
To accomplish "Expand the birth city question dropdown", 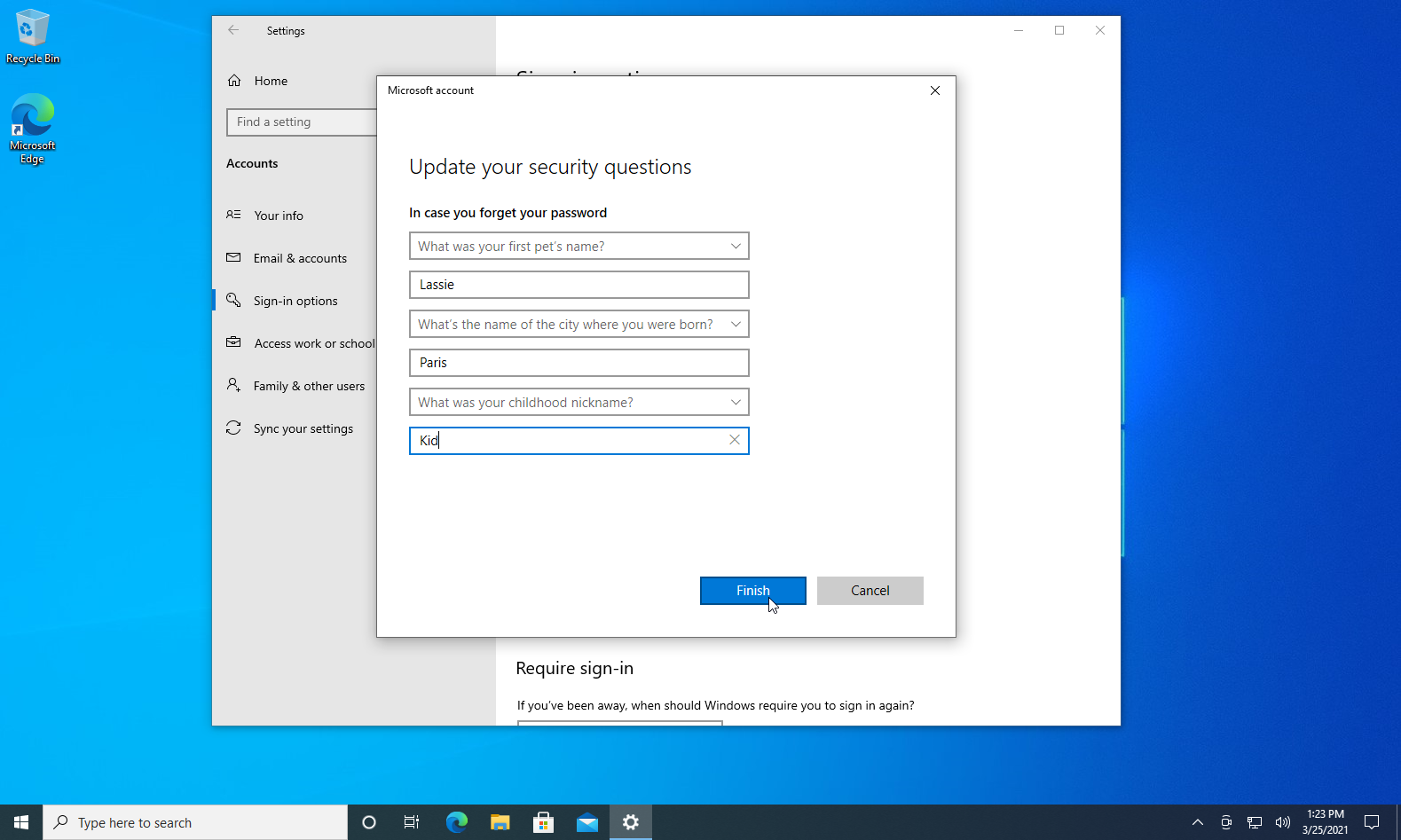I will coord(579,324).
